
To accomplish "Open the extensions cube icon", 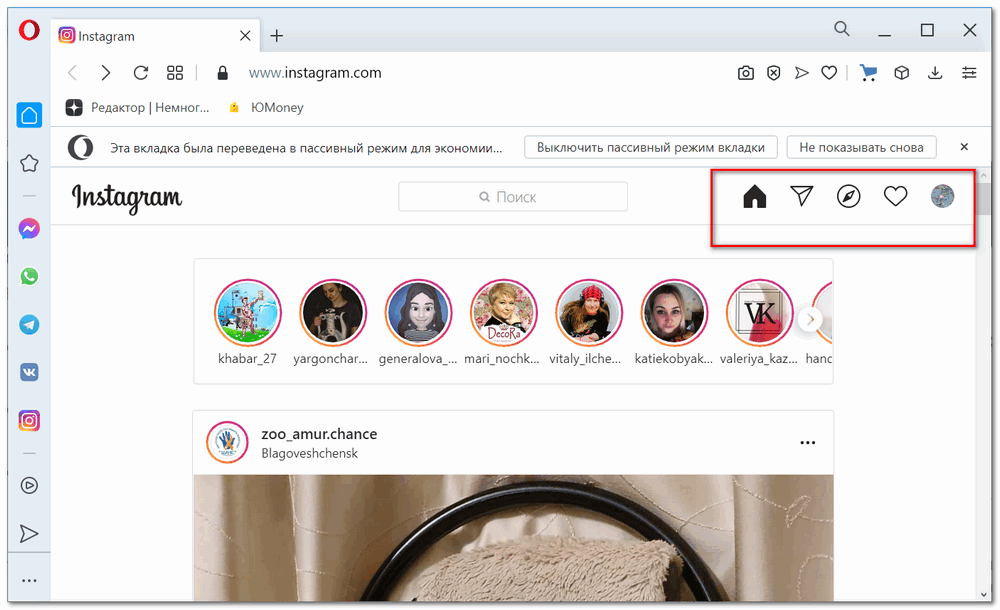I will point(901,73).
